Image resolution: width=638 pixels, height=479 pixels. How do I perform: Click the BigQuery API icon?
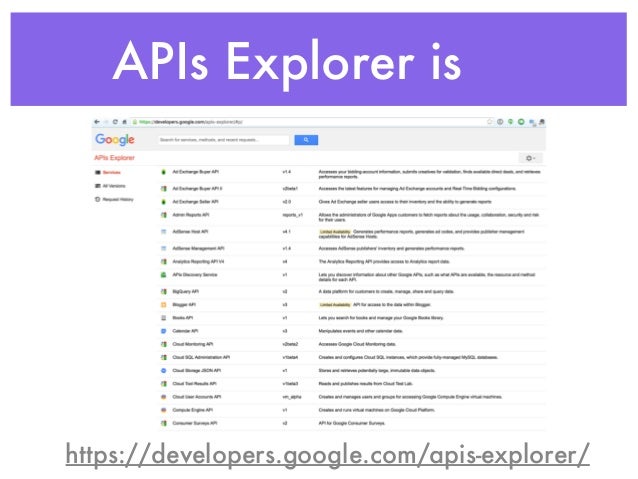[x=164, y=291]
